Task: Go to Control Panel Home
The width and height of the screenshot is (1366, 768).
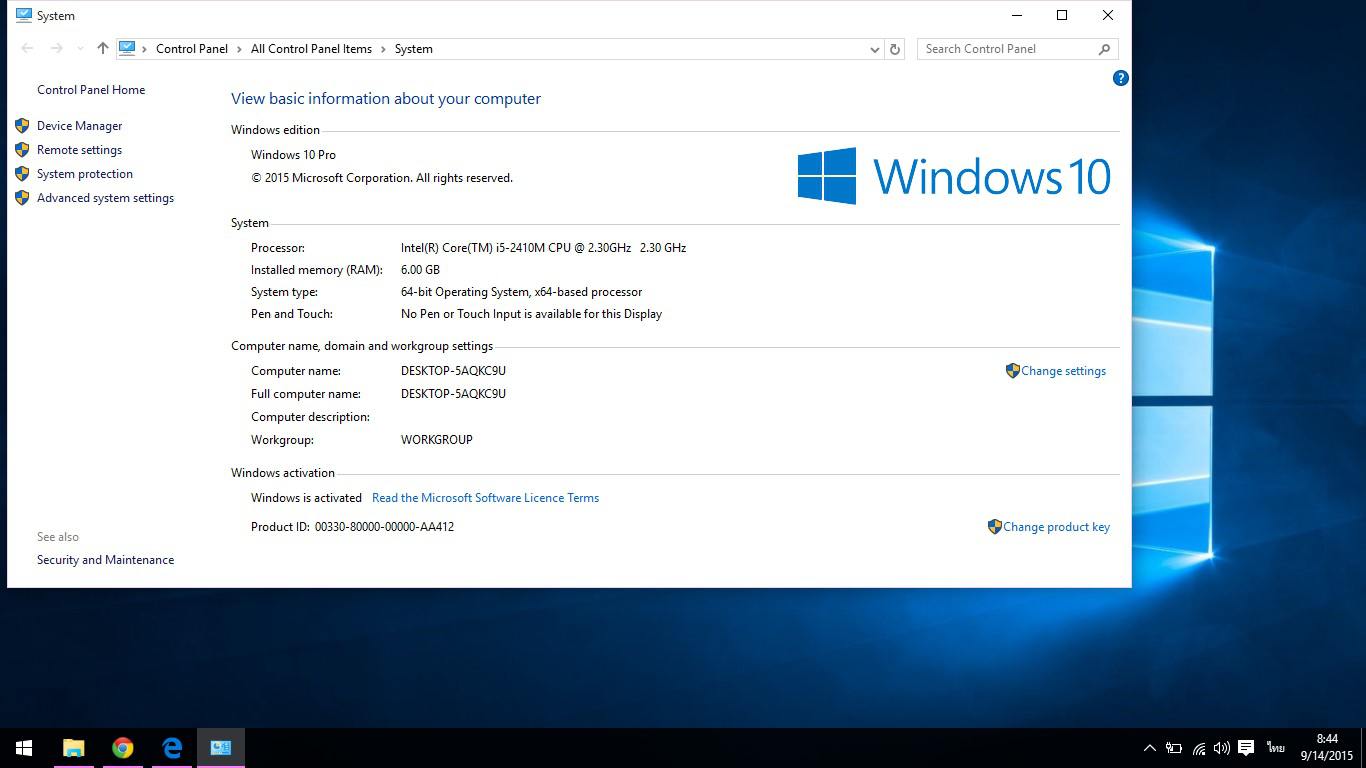Action: (x=91, y=90)
